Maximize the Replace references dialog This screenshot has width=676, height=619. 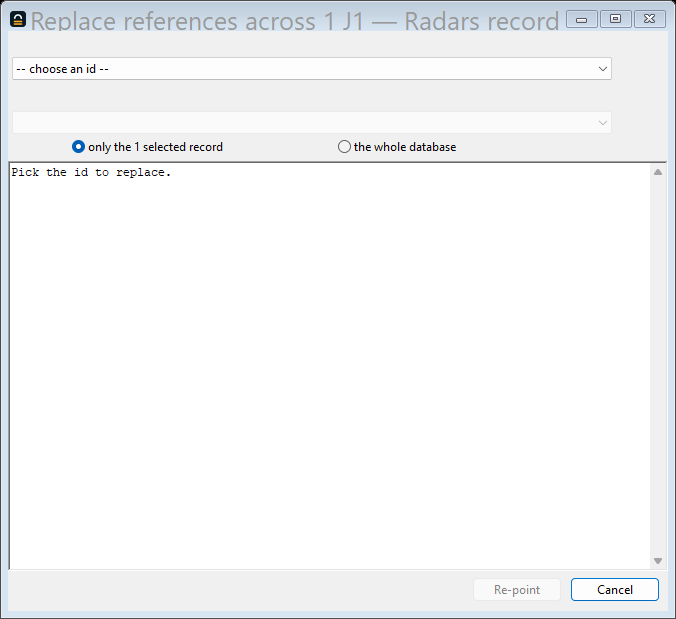tap(616, 19)
